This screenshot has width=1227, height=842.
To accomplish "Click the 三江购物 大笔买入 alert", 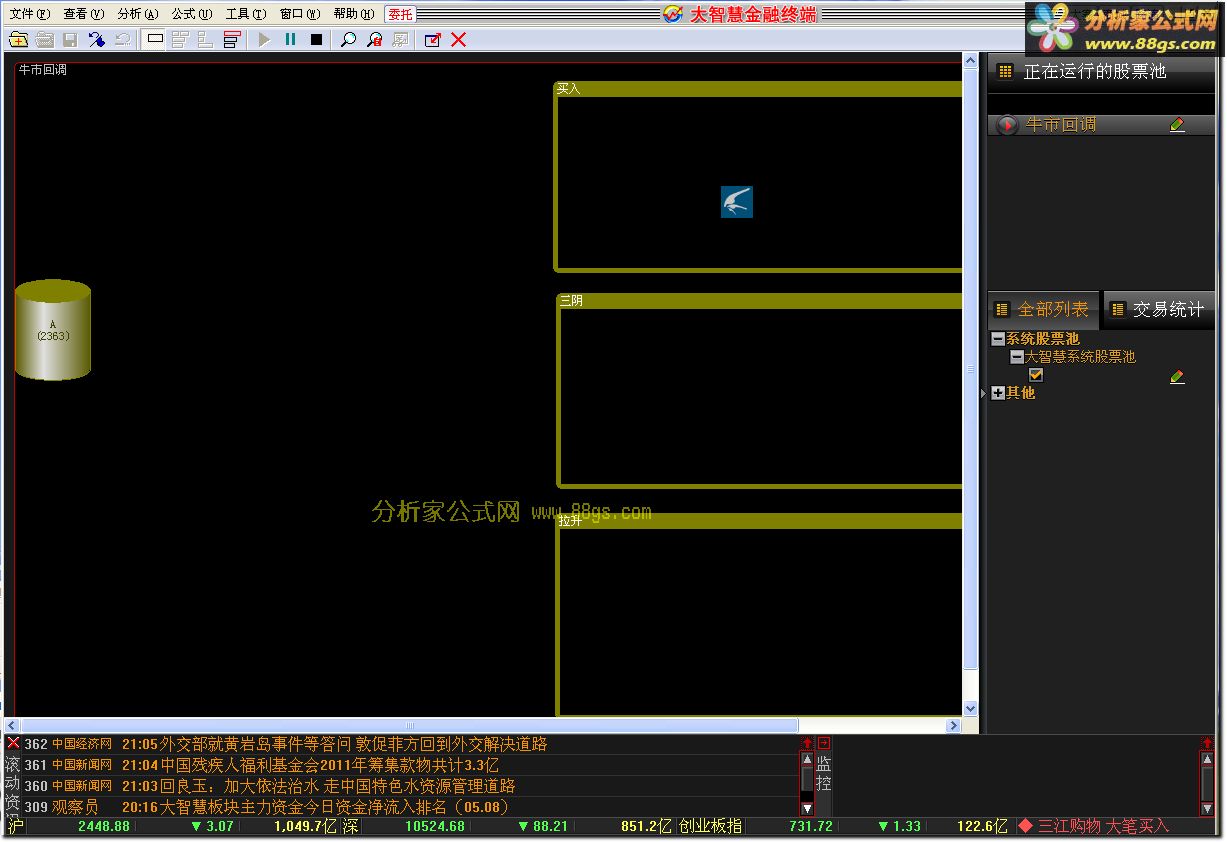I will pos(1093,826).
